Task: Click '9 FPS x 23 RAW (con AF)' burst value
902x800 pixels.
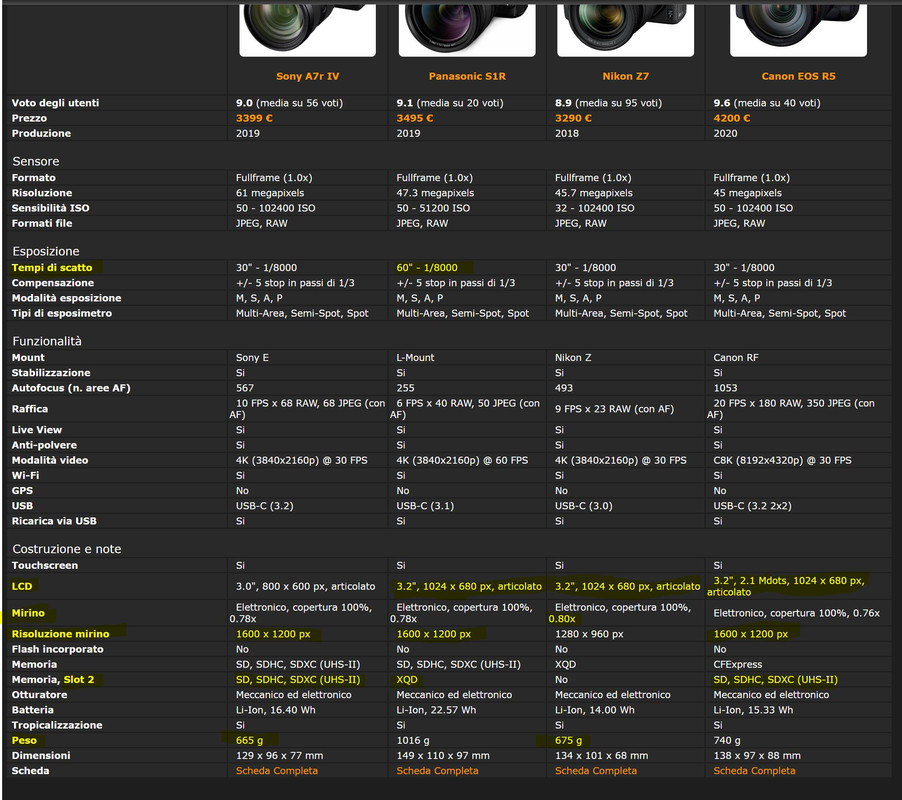Action: [x=614, y=409]
